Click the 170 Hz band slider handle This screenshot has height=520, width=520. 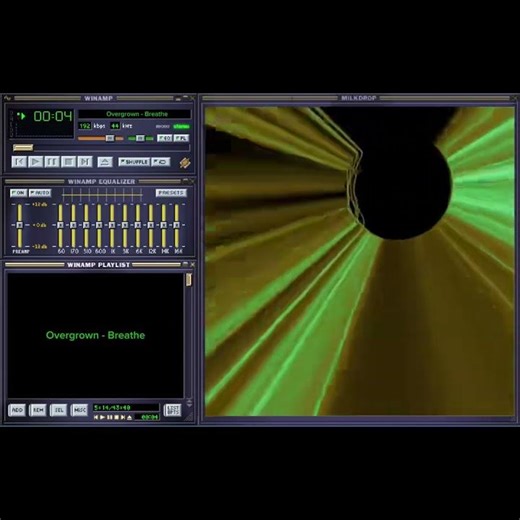coord(73,225)
